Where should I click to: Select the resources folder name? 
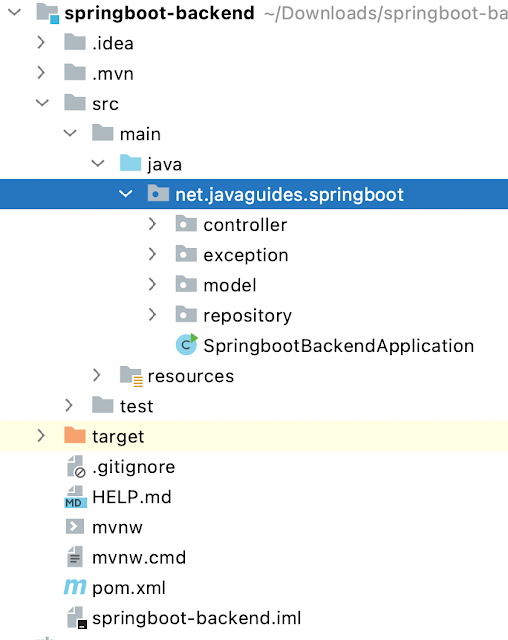pos(191,376)
